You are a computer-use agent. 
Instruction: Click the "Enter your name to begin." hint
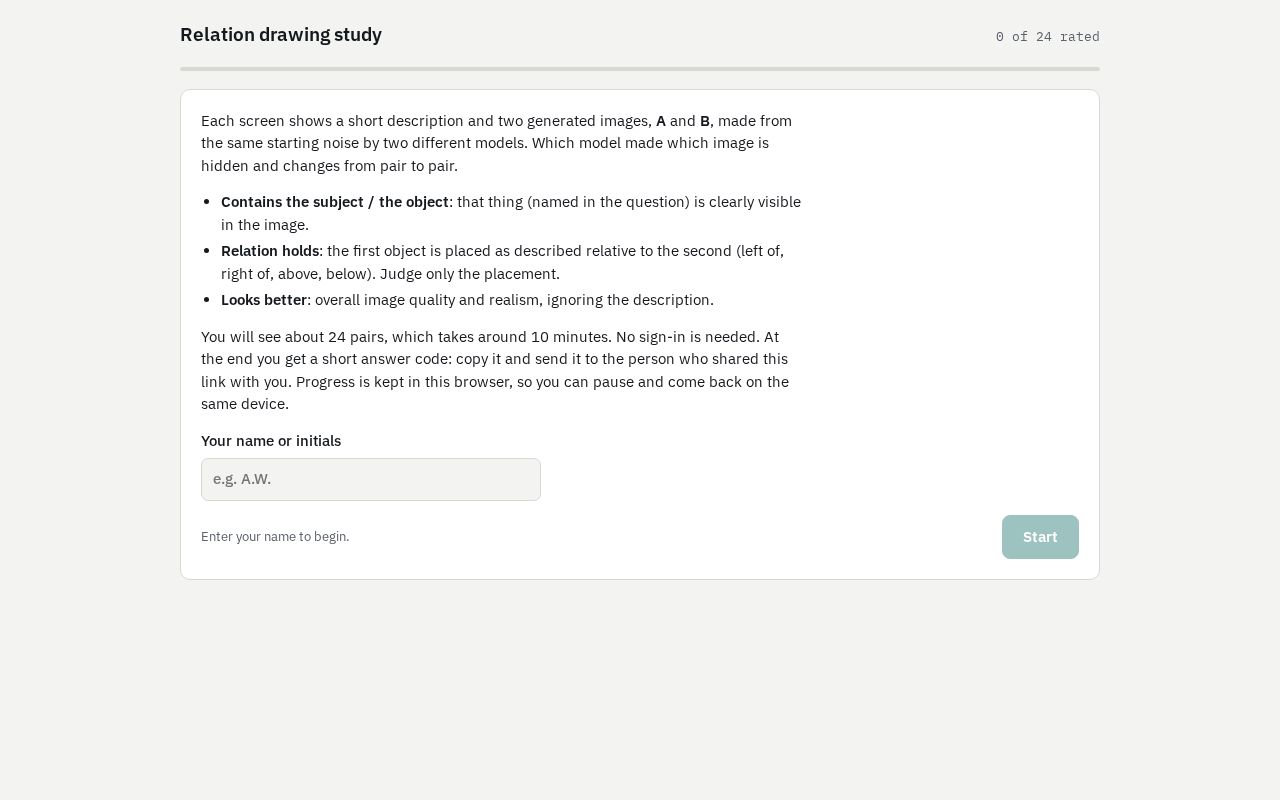[275, 537]
